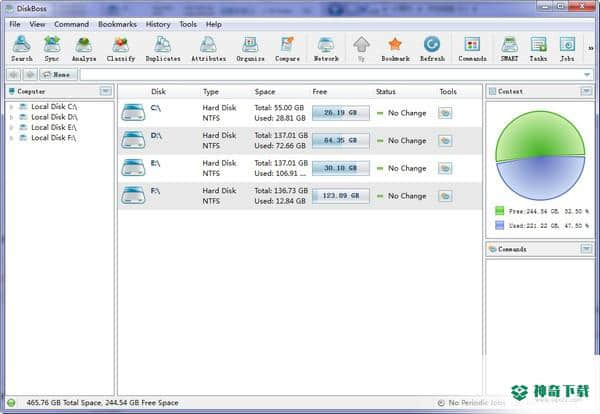Open the Attributes tool
The width and height of the screenshot is (600, 414).
209,49
